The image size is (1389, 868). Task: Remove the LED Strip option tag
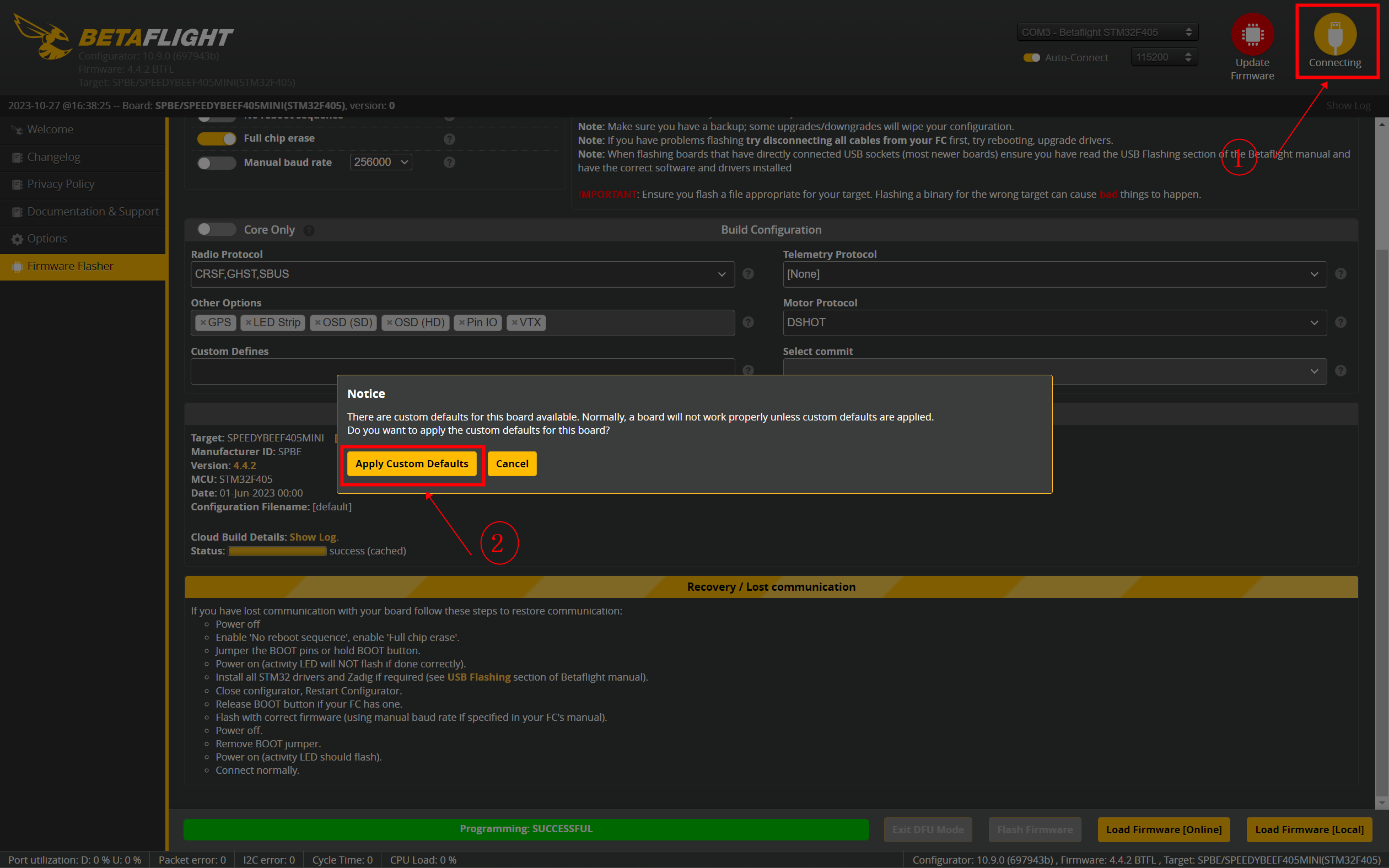pos(248,322)
